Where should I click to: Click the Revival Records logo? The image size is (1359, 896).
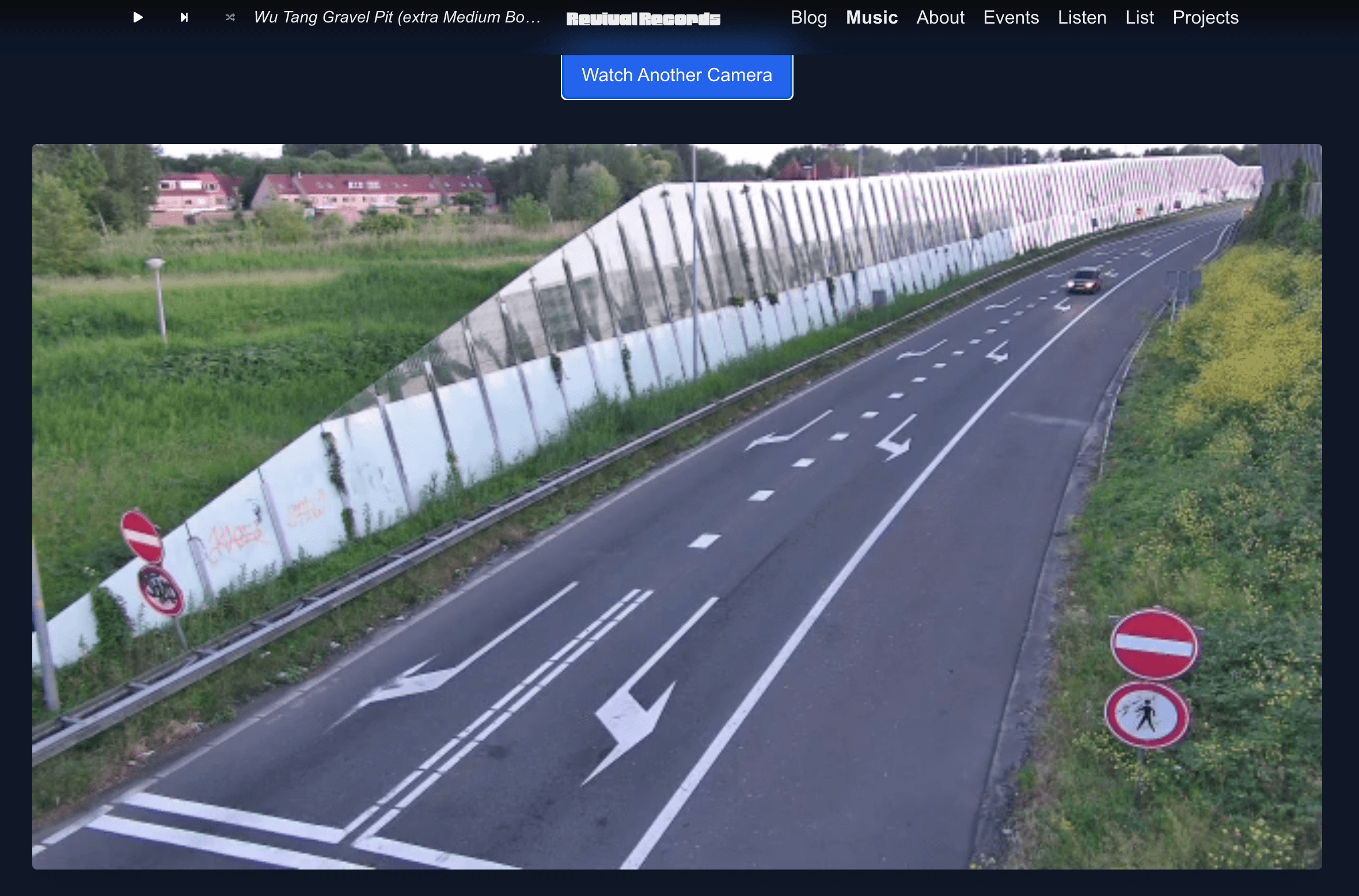[643, 18]
